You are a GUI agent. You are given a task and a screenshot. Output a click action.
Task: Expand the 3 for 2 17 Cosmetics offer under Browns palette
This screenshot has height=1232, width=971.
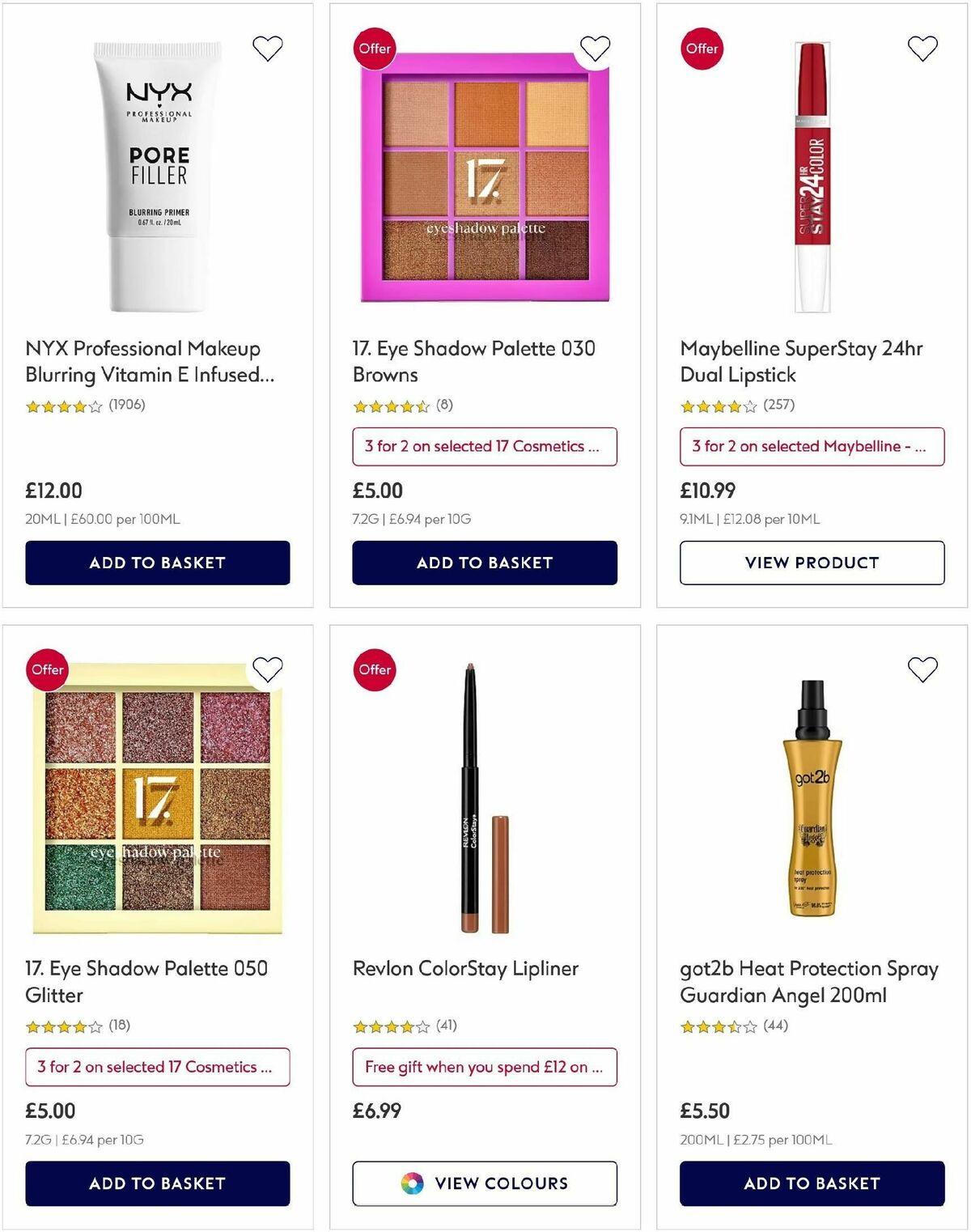point(484,446)
